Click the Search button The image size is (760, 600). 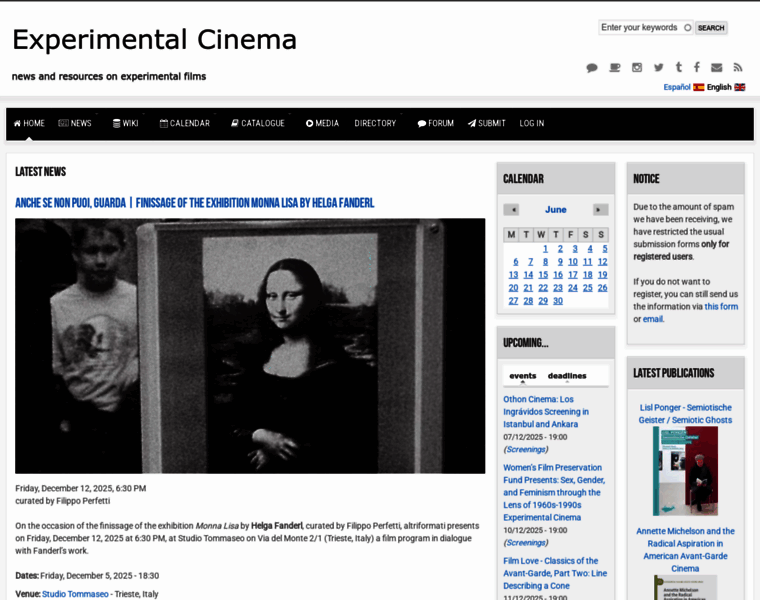click(x=711, y=28)
